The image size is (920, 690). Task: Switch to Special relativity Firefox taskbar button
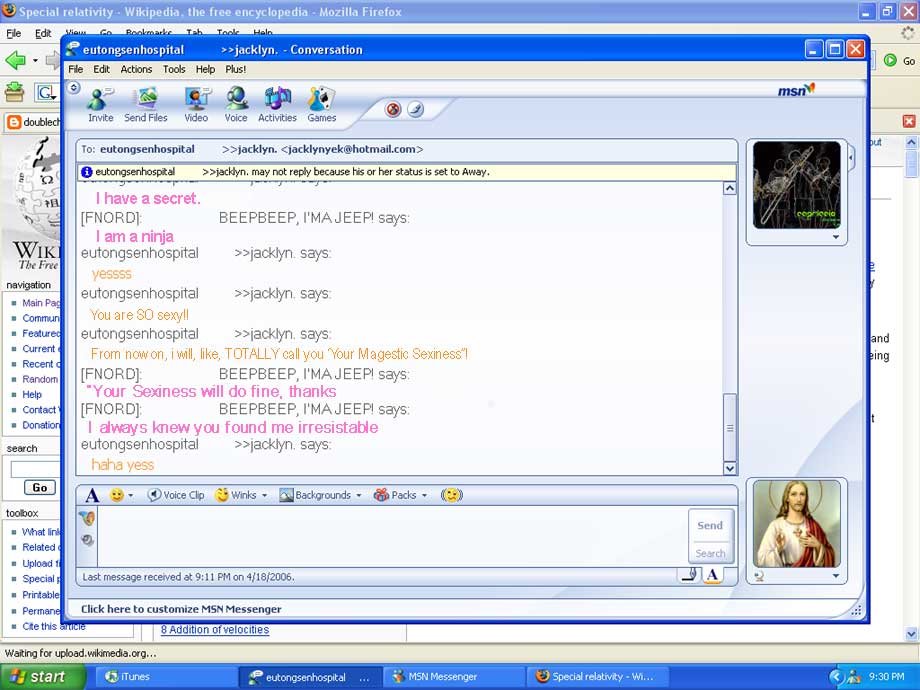point(597,677)
